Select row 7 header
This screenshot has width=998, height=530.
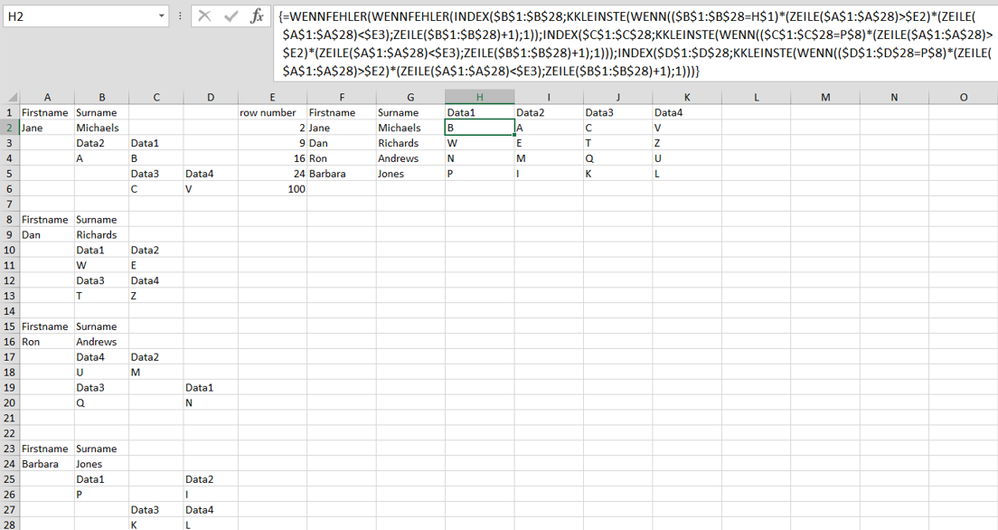(x=10, y=204)
